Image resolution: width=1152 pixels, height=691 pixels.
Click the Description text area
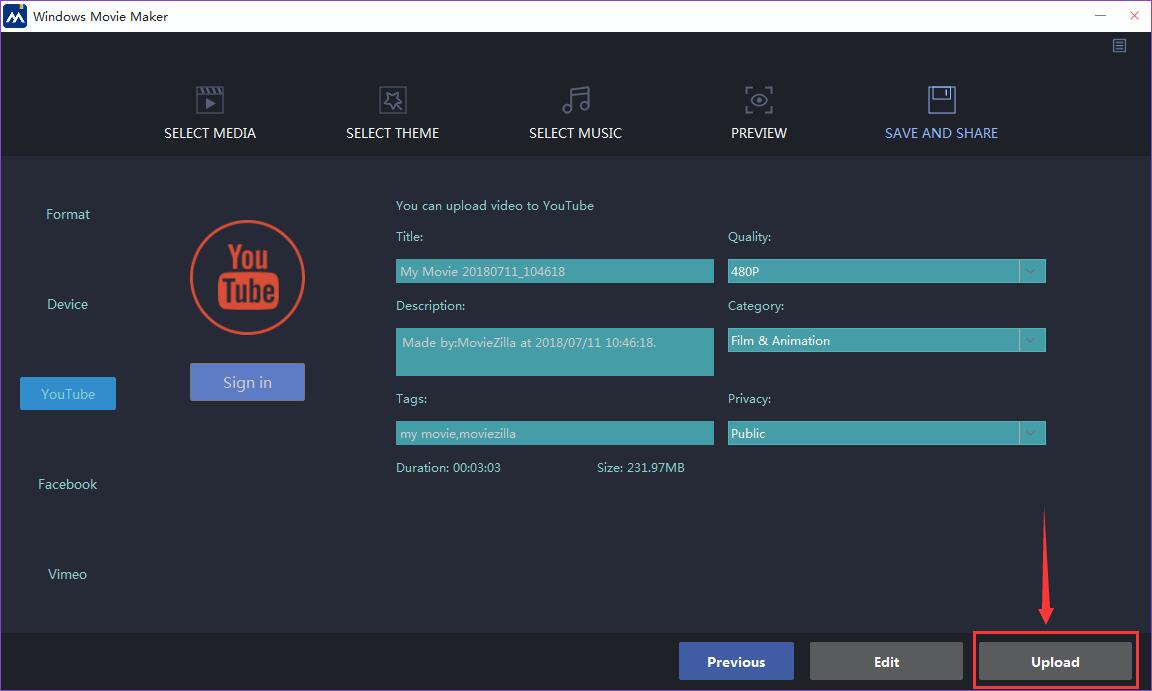point(555,352)
